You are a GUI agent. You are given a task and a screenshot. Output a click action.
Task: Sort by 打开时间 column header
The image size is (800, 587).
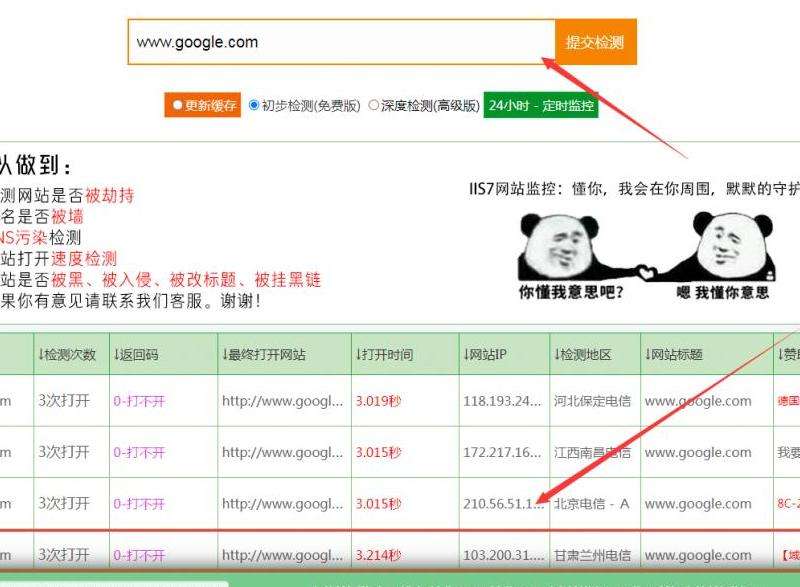pos(384,354)
